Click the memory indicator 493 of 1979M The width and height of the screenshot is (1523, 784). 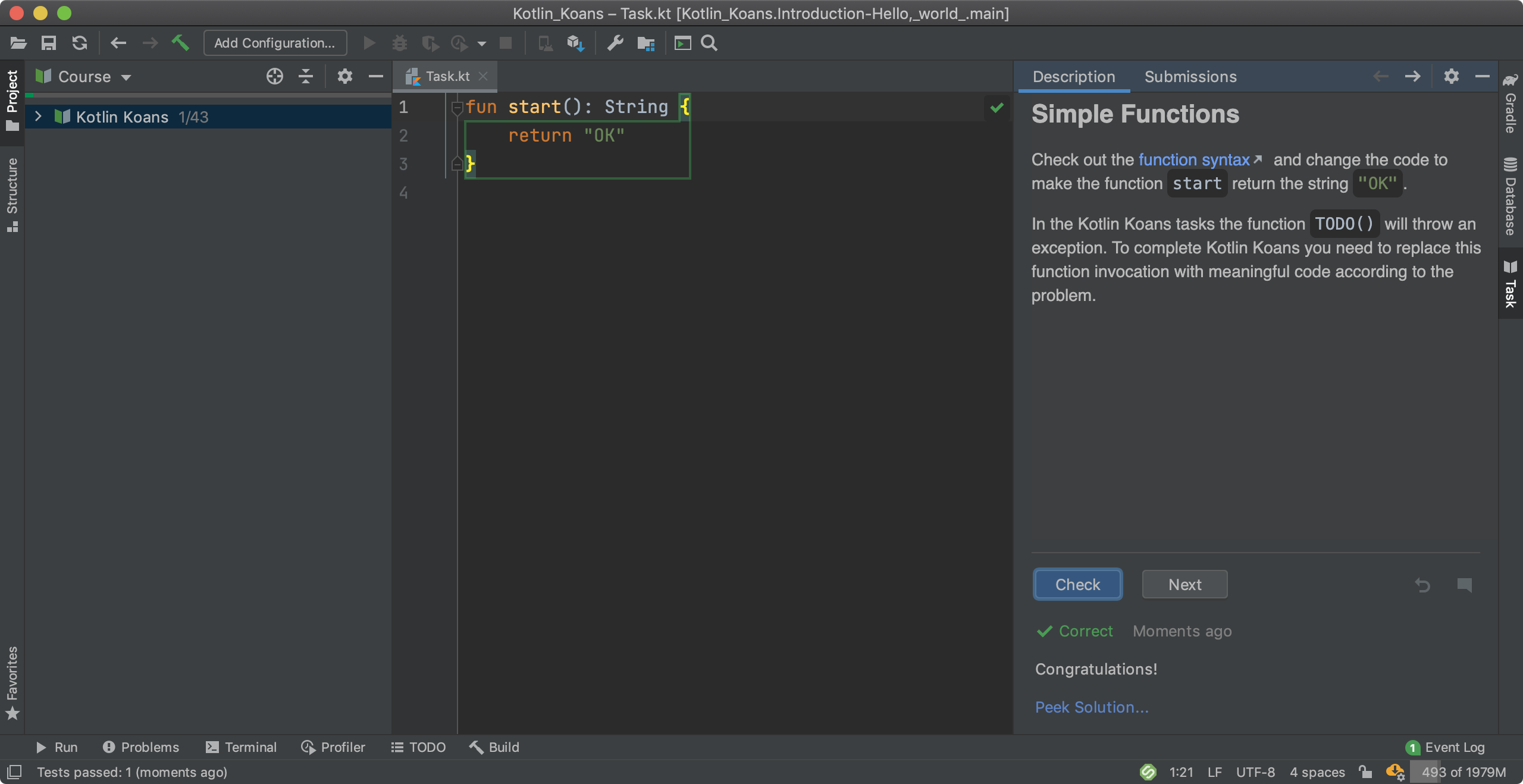[1464, 772]
